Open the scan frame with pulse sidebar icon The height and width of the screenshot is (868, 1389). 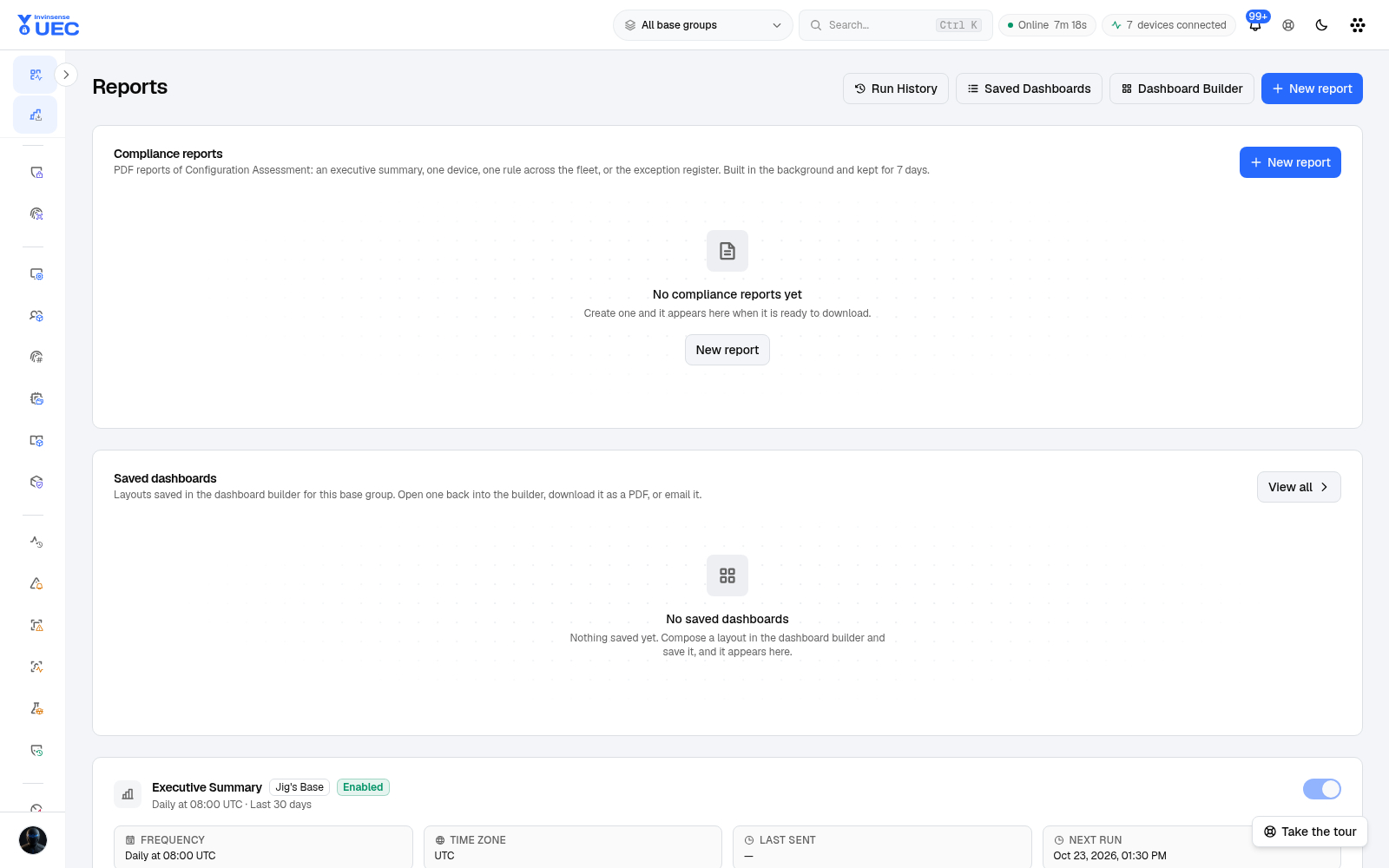[x=36, y=667]
